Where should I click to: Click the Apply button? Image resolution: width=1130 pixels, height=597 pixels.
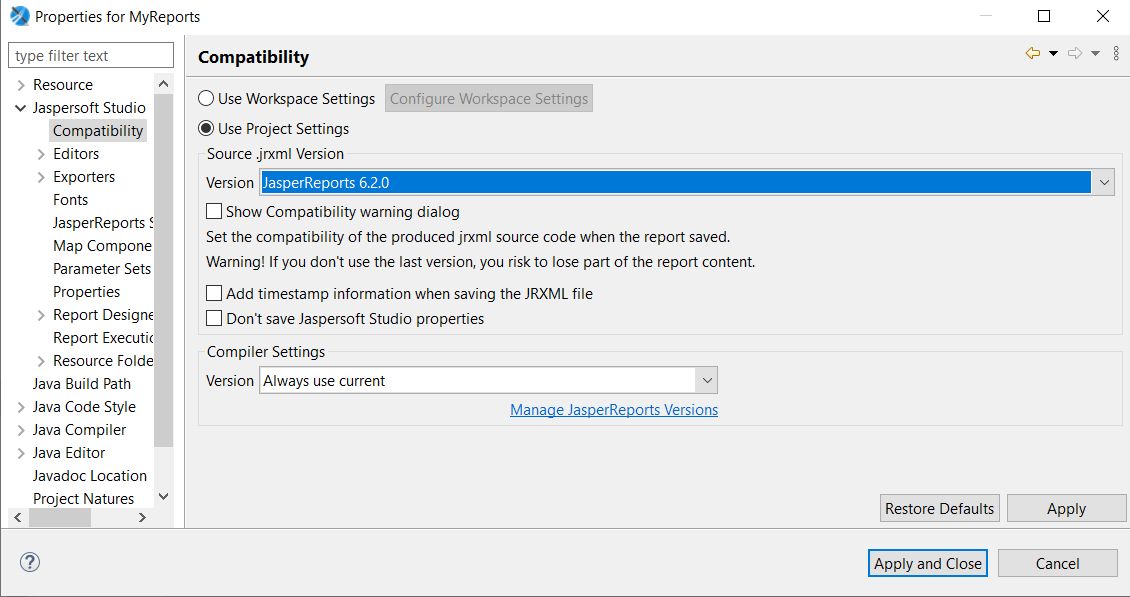click(x=1067, y=508)
